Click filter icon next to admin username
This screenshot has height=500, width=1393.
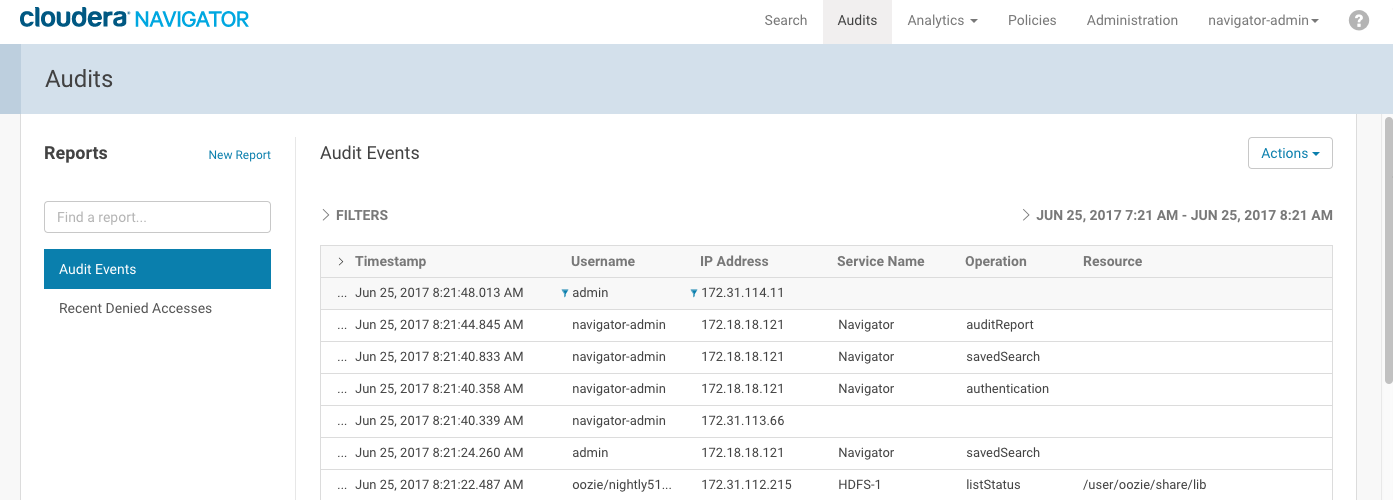565,293
